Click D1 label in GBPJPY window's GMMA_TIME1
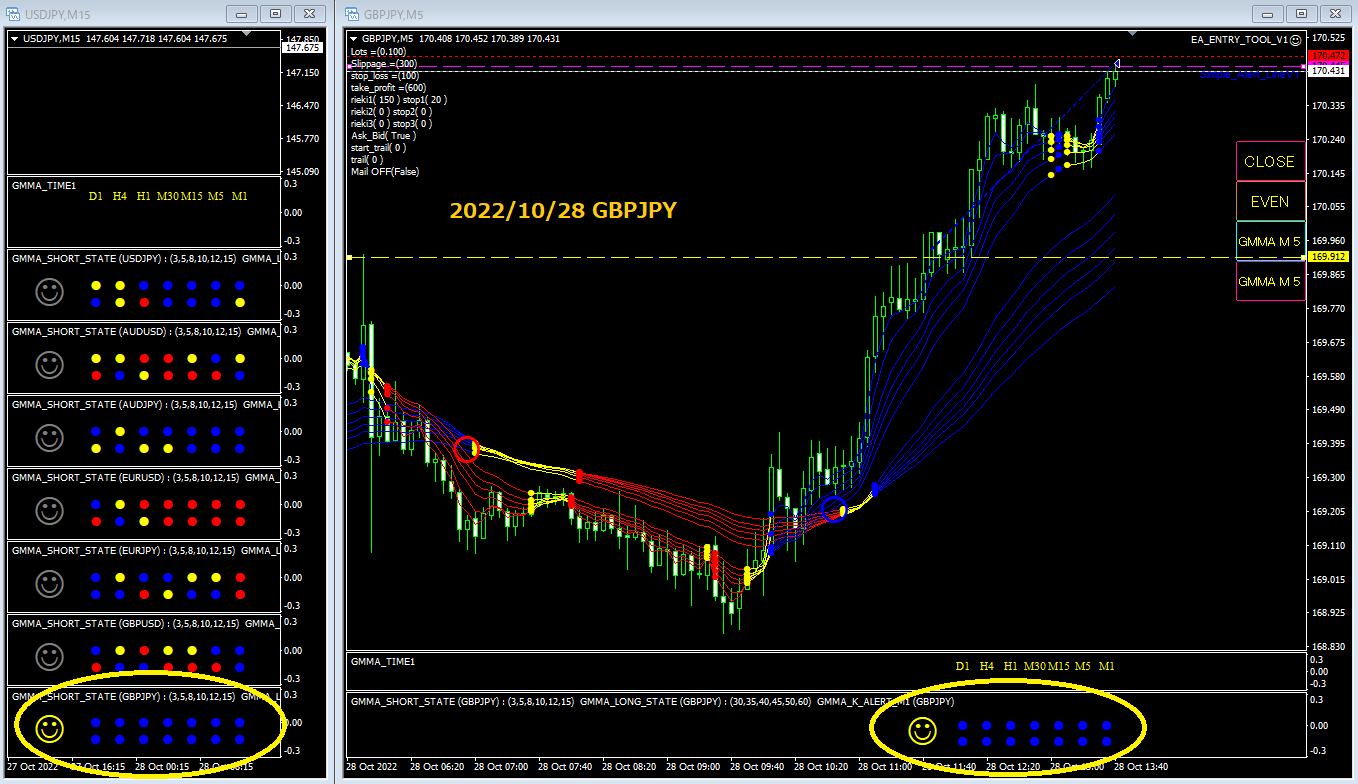This screenshot has width=1358, height=784. tap(963, 666)
